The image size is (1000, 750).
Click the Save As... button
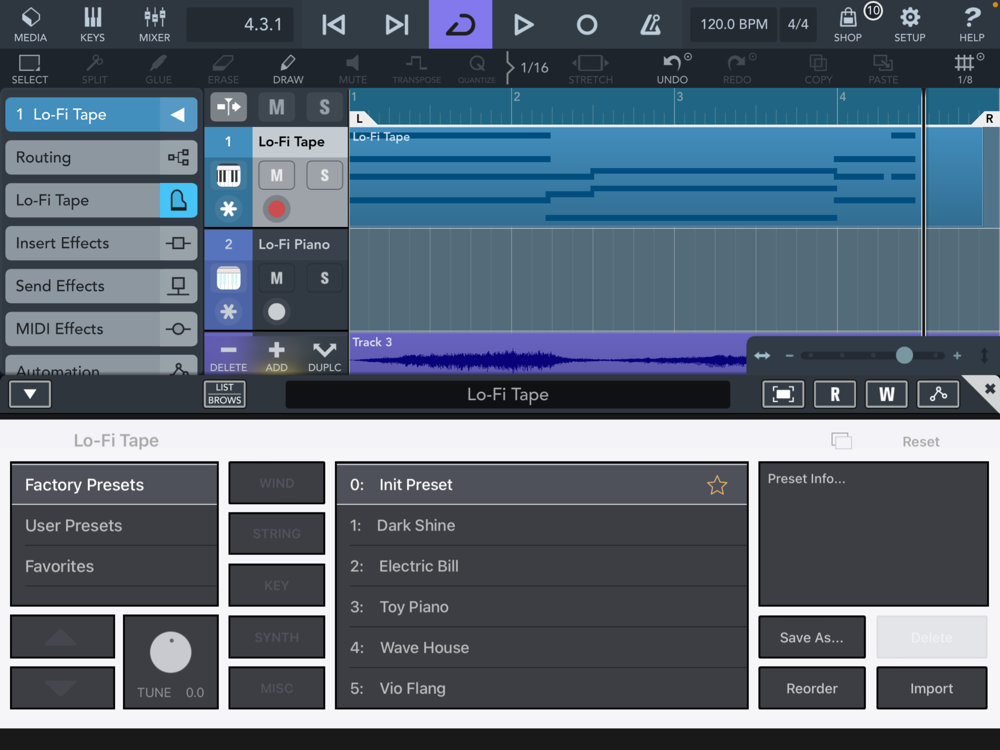[811, 637]
